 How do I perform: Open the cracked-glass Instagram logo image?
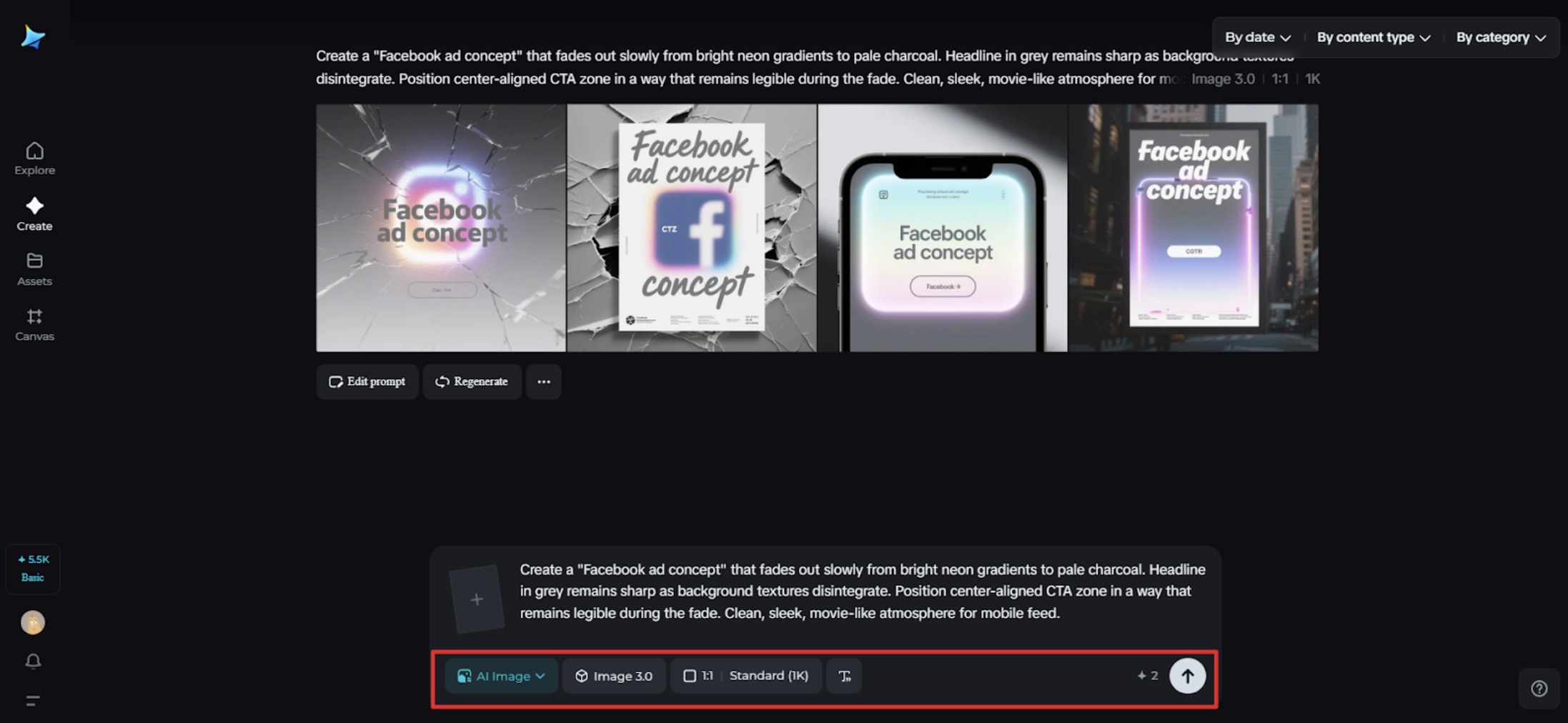(x=441, y=228)
